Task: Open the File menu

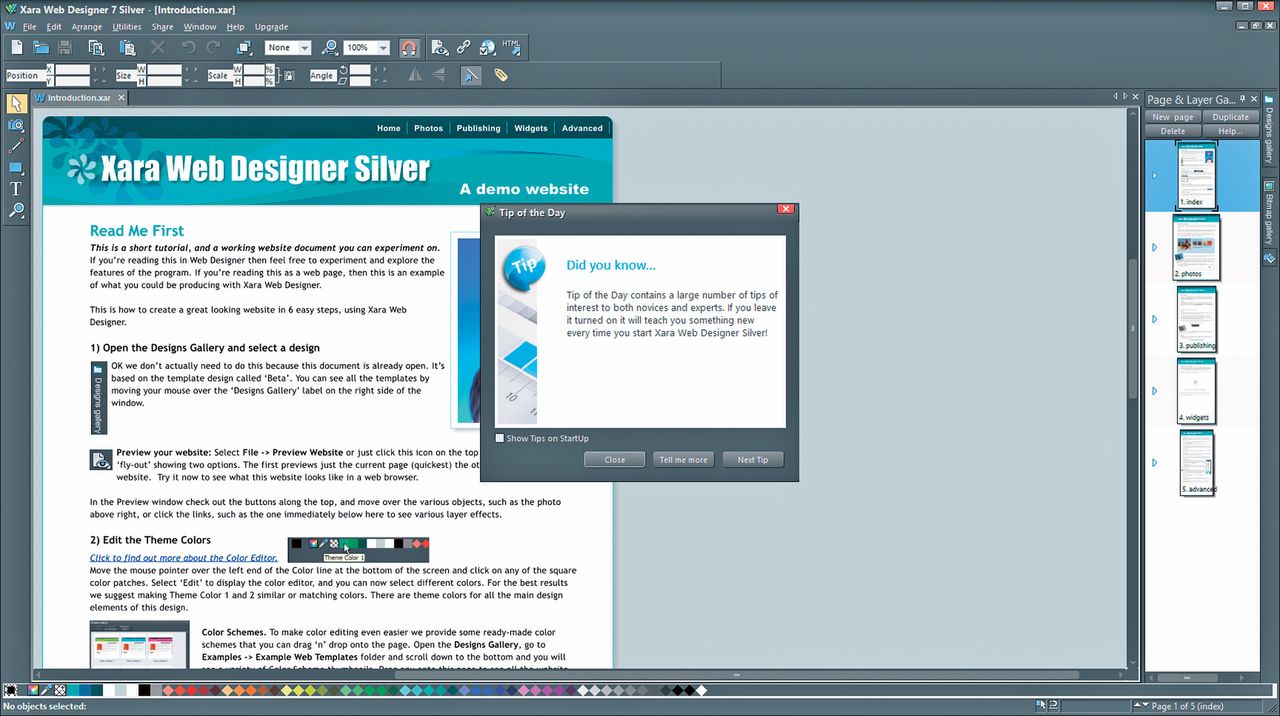Action: click(x=29, y=27)
